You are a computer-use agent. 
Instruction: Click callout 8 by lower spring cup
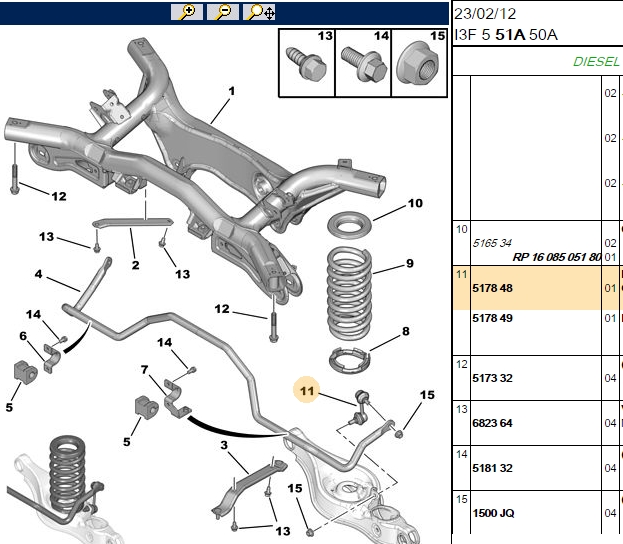point(405,331)
